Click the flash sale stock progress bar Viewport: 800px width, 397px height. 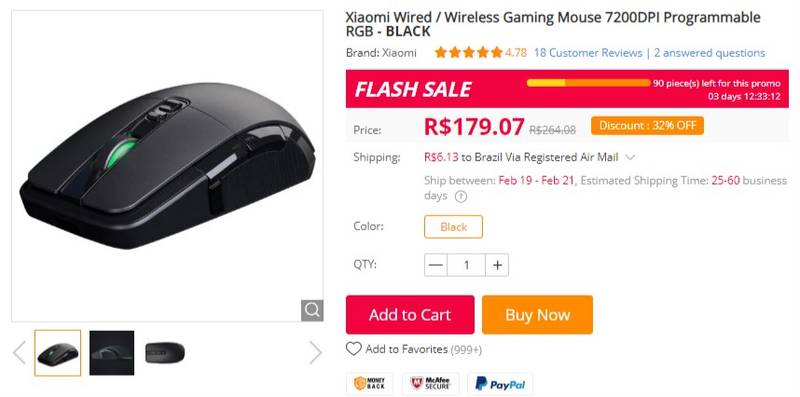[x=589, y=83]
